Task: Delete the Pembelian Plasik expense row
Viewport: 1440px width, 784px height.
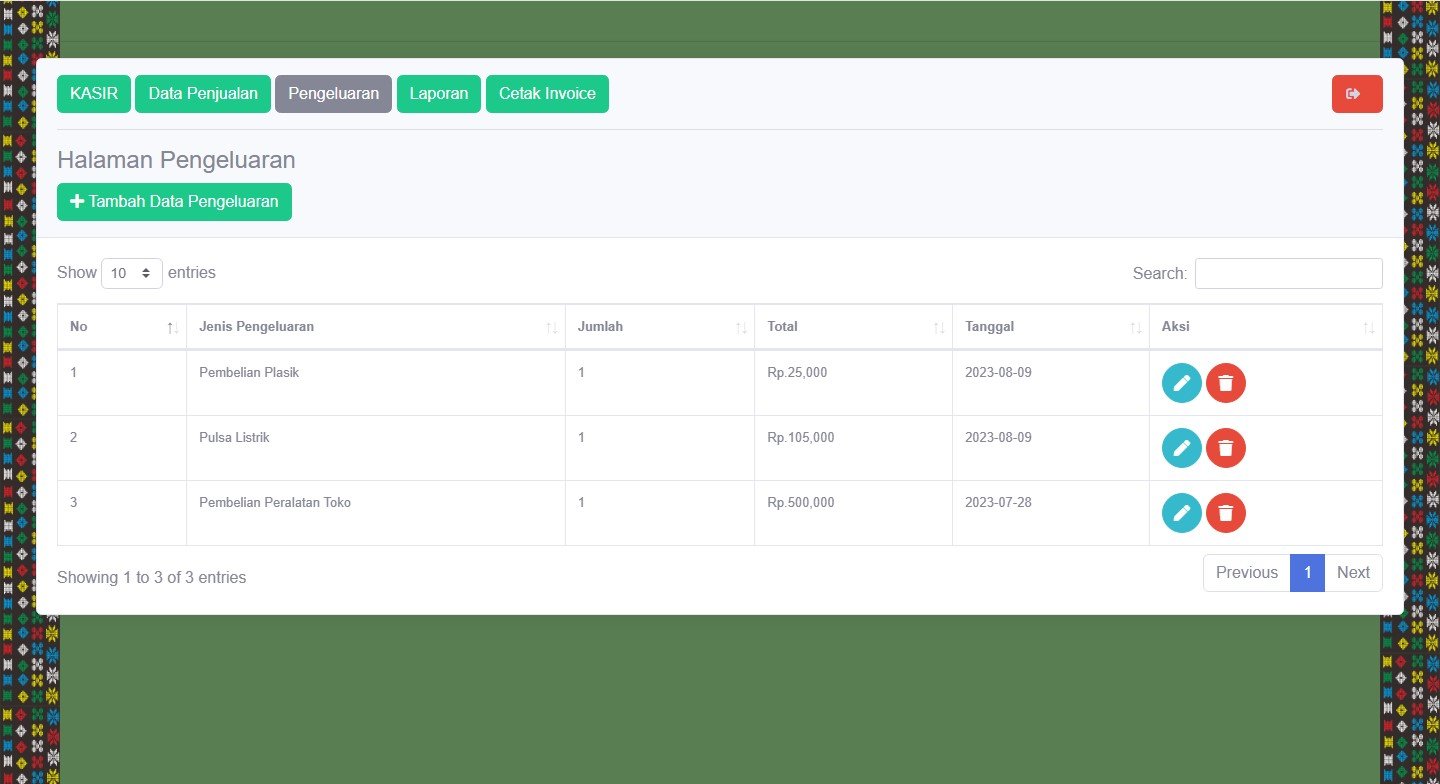Action: pos(1225,383)
